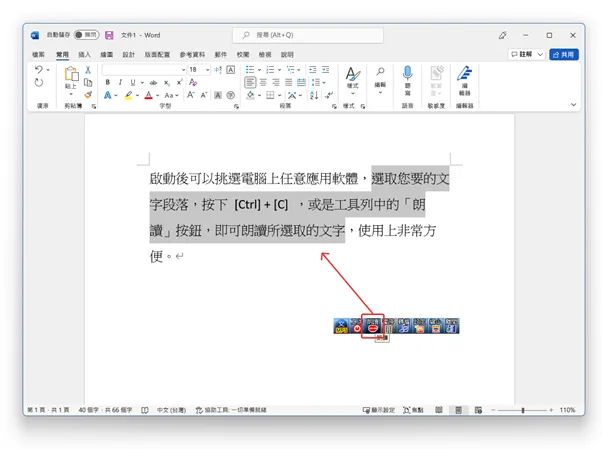Open the Line Spacing dropdown
Image resolution: width=602 pixels, height=449 pixels.
pyautogui.click(x=318, y=82)
